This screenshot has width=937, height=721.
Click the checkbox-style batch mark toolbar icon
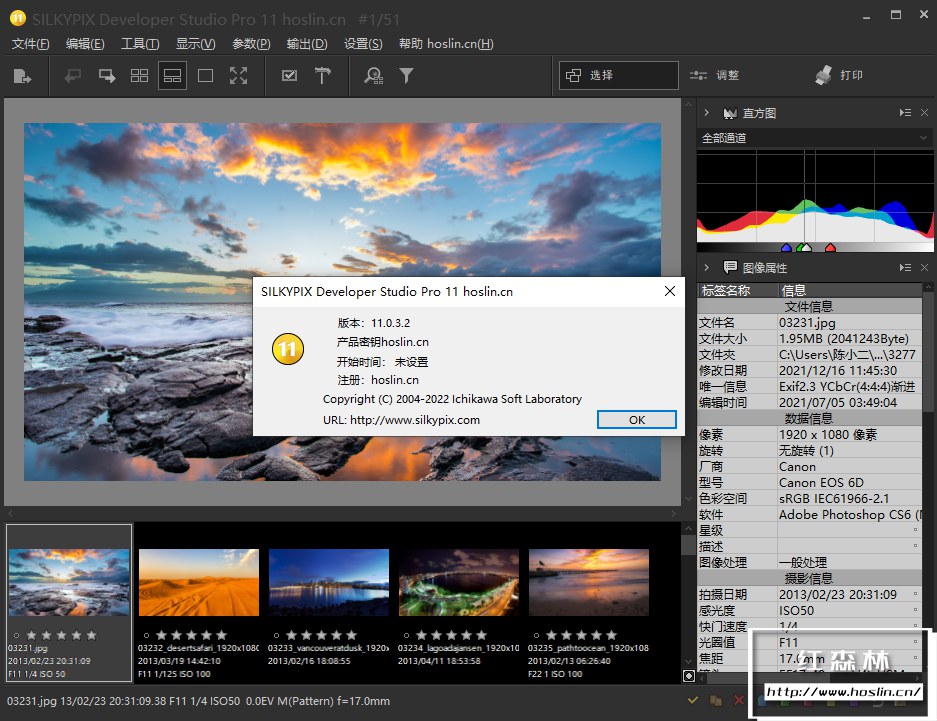tap(289, 75)
